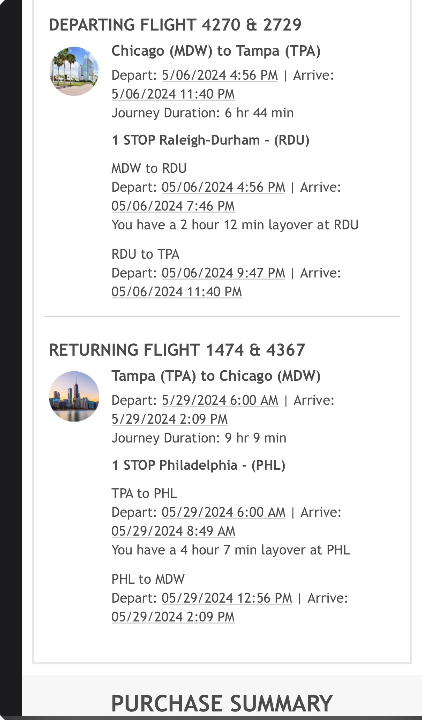Click returning flight depart time 5/29/2024 6:00 AM

[x=220, y=400]
